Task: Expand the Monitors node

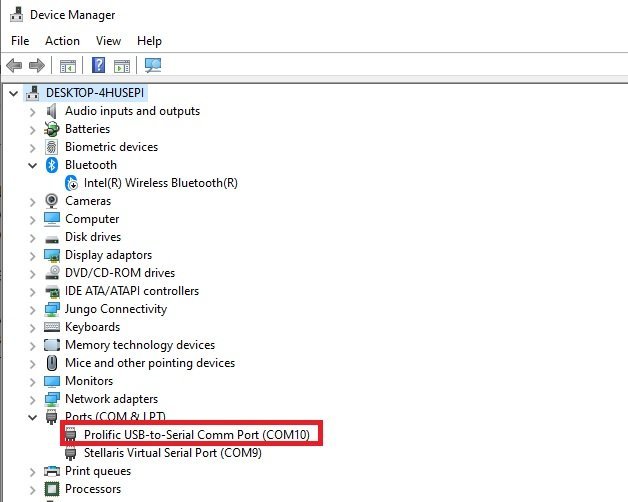Action: point(33,382)
